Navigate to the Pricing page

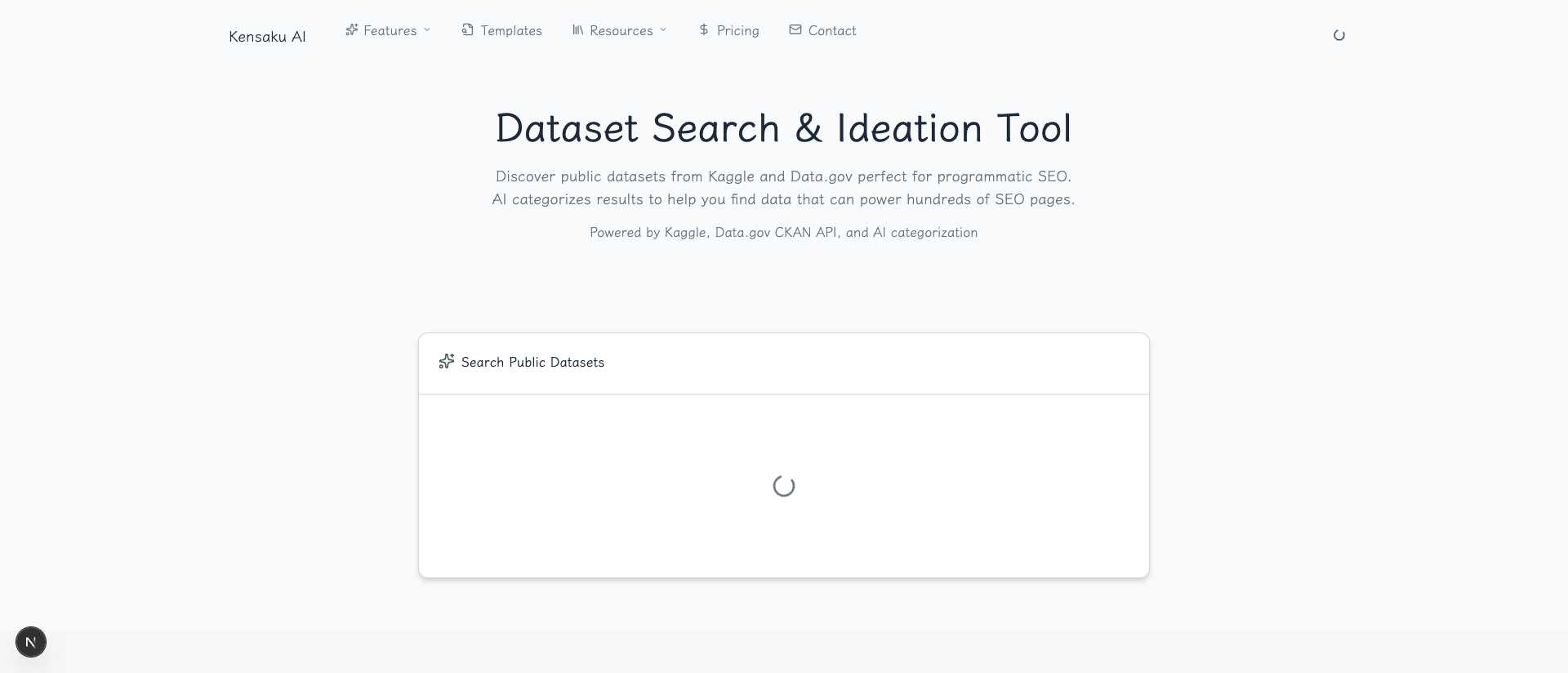(737, 31)
